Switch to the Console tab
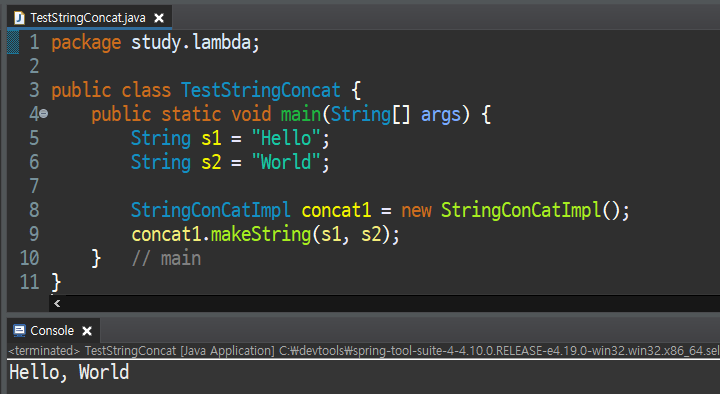Image resolution: width=720 pixels, height=394 pixels. pyautogui.click(x=52, y=331)
